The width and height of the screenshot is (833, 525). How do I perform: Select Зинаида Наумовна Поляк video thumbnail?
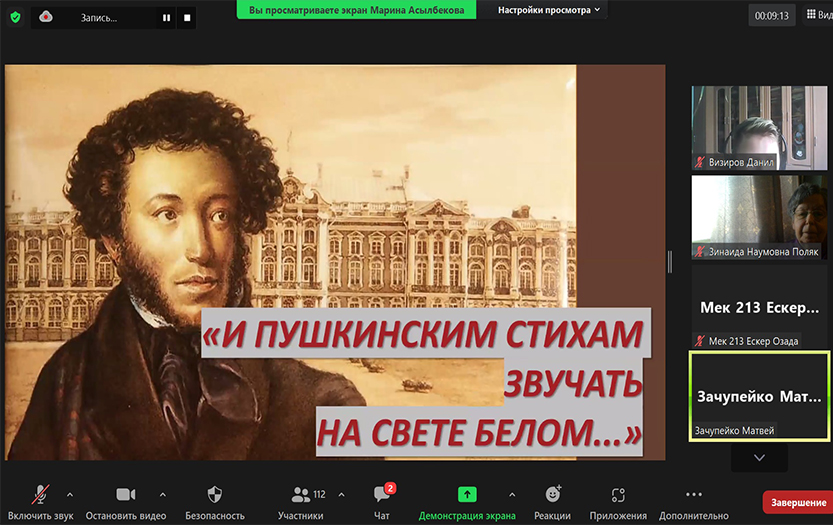(759, 217)
